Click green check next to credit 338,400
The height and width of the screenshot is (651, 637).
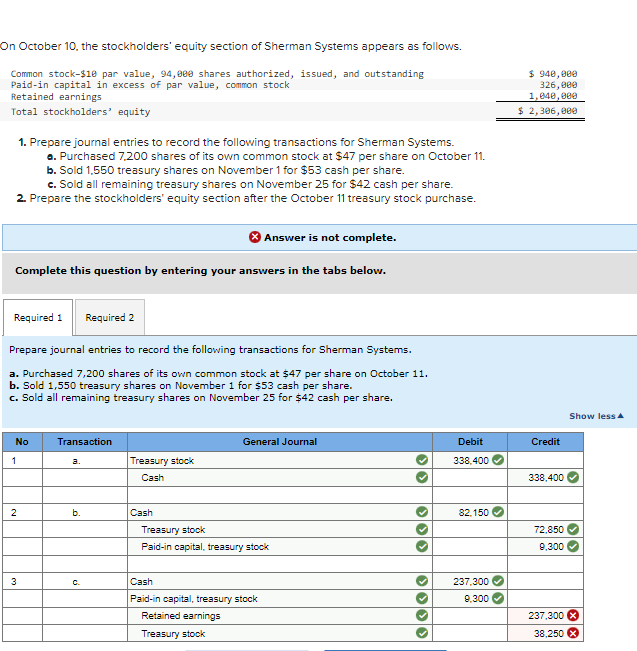(x=573, y=477)
